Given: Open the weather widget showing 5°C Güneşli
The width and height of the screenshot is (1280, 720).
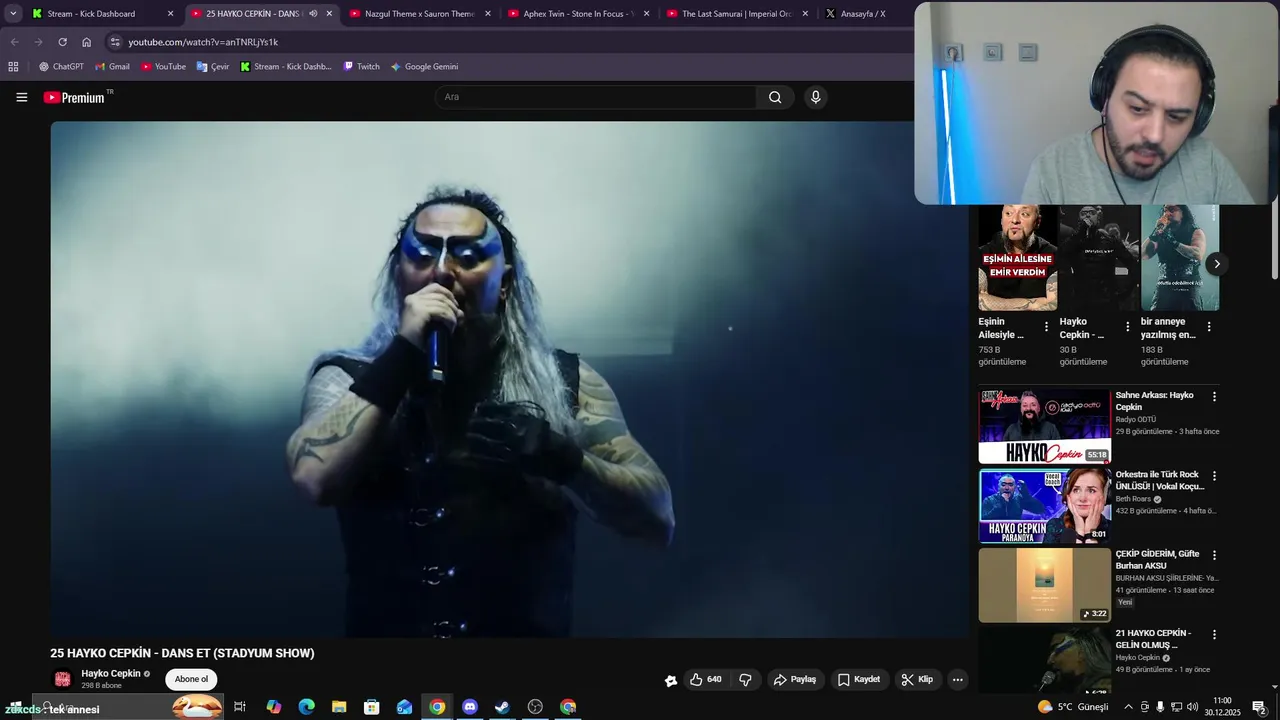Looking at the screenshot, I should pyautogui.click(x=1073, y=707).
